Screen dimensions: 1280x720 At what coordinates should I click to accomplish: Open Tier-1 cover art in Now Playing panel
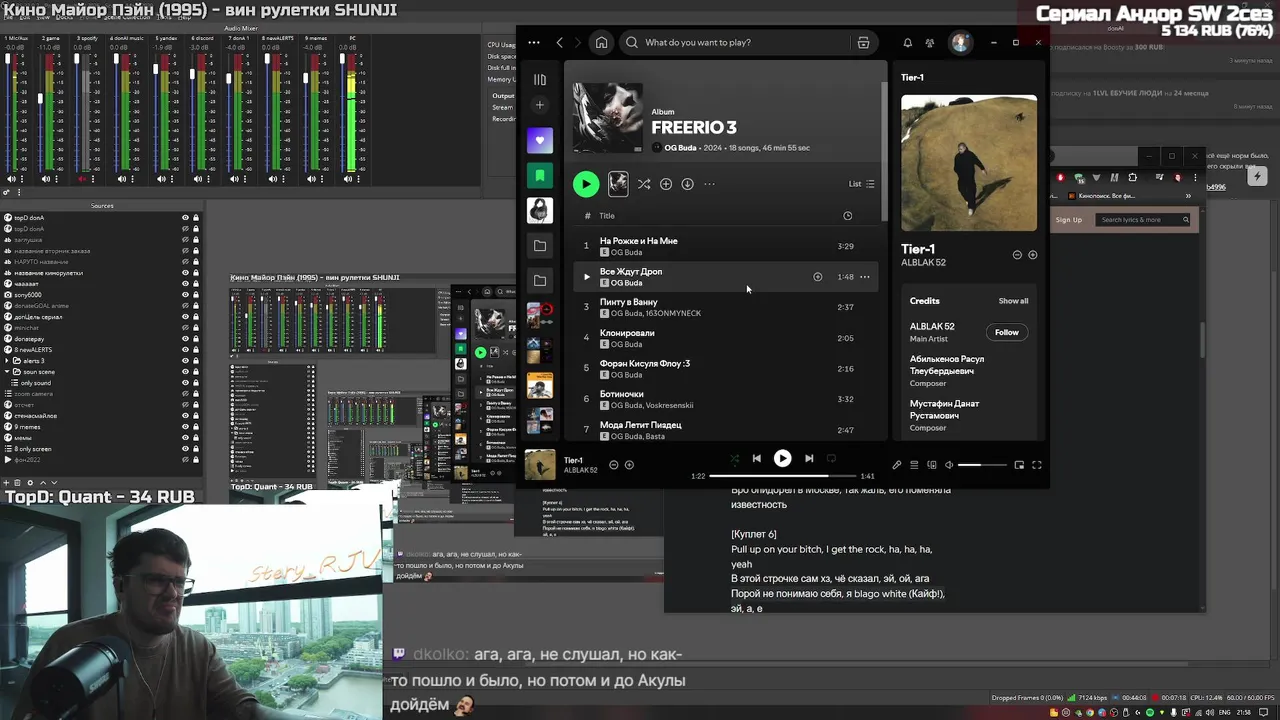[x=969, y=163]
